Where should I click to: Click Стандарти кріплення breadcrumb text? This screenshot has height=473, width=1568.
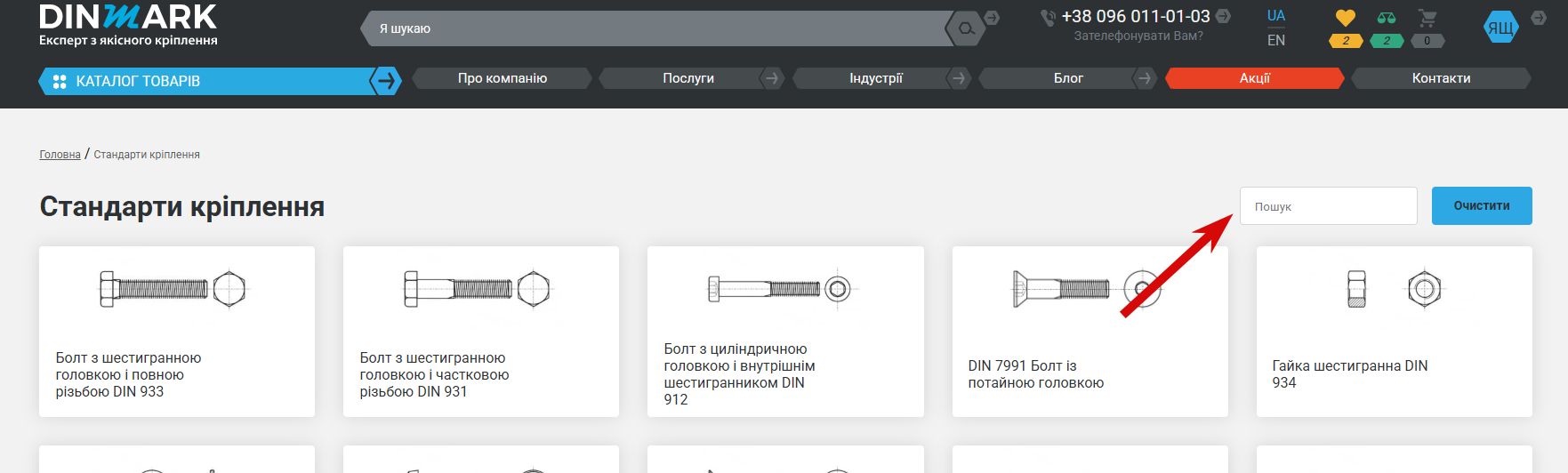pos(147,155)
